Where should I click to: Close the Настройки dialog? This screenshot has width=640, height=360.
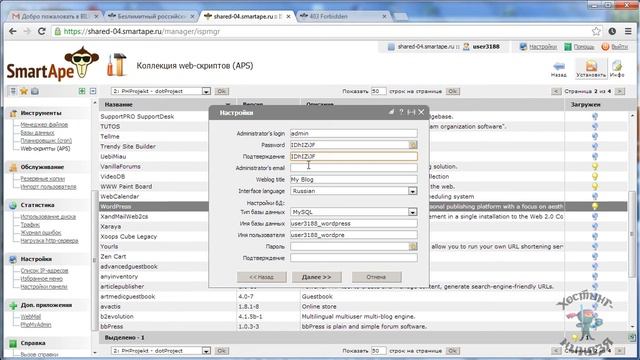pos(421,112)
